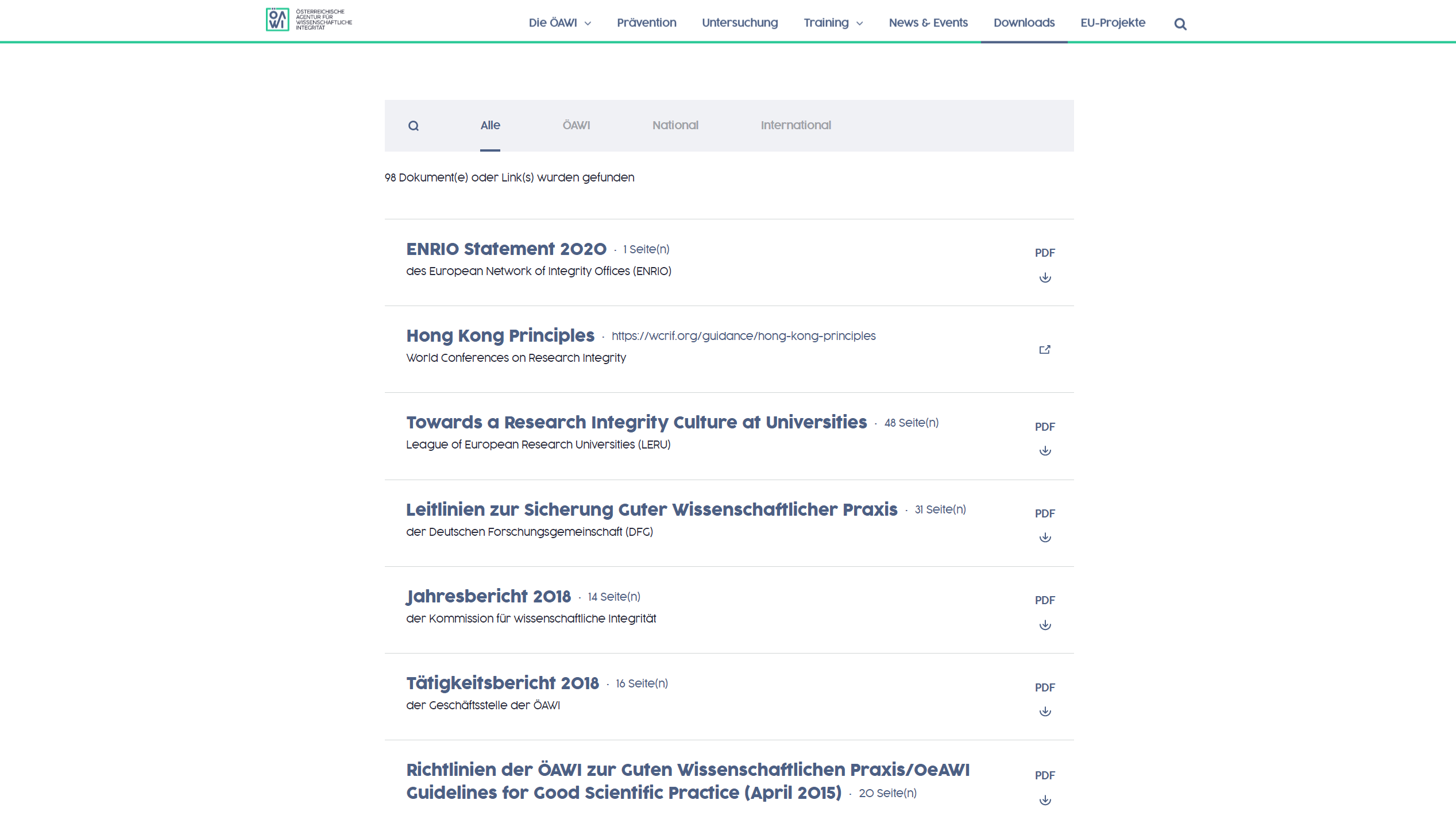
Task: Click the '98 Dokument(e) oder Link(s) wurden gefunden' text
Action: point(509,177)
